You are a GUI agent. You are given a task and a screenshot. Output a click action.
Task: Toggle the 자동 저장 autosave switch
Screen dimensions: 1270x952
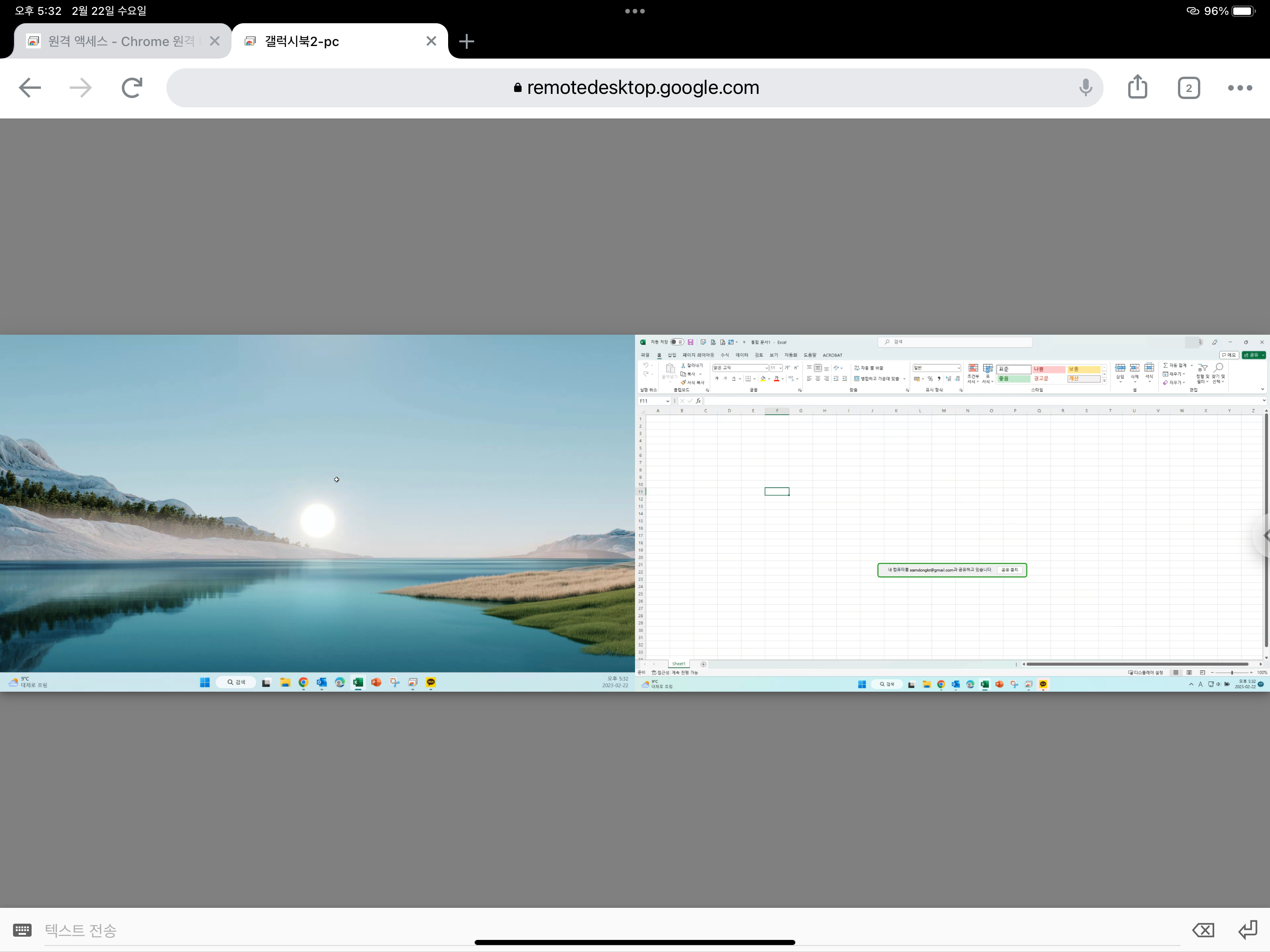point(677,342)
